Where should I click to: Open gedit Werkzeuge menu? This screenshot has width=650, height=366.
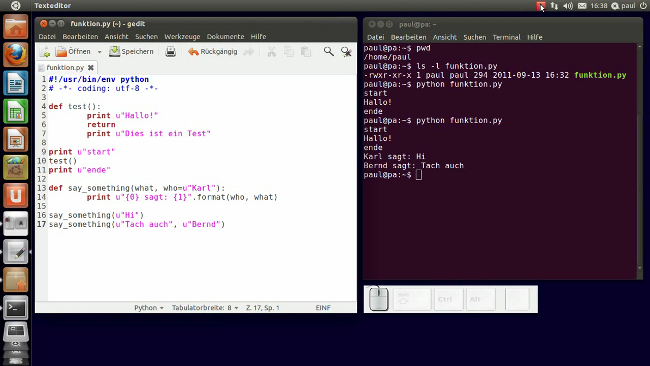pyautogui.click(x=182, y=36)
